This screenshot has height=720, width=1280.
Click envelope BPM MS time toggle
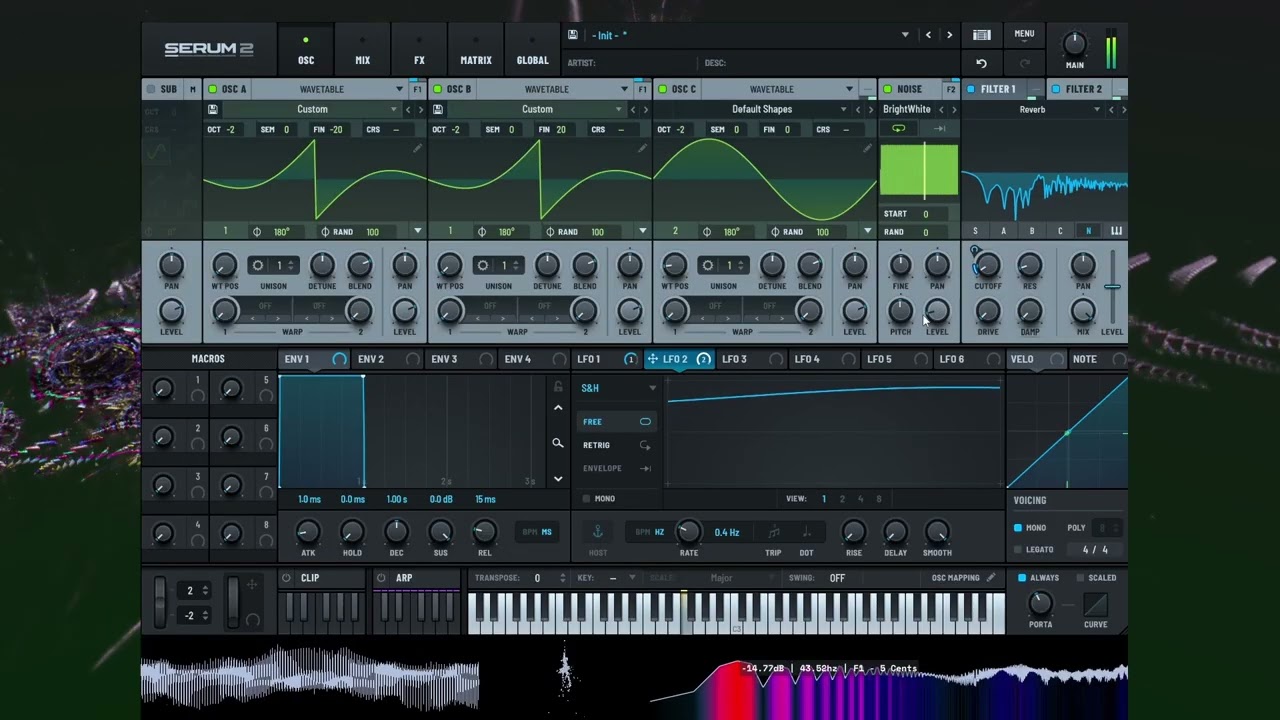pos(537,532)
